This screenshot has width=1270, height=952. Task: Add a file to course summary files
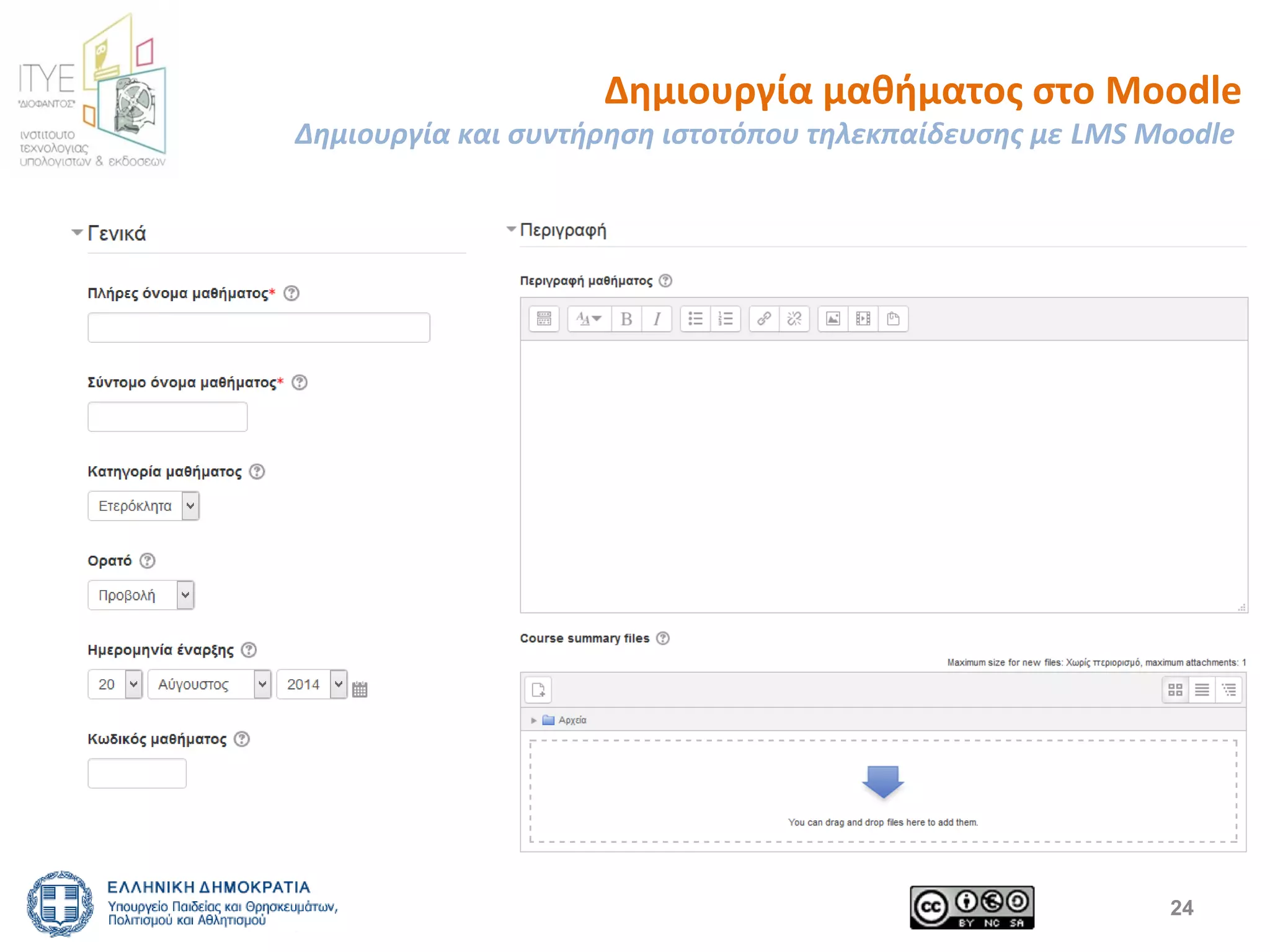[538, 689]
